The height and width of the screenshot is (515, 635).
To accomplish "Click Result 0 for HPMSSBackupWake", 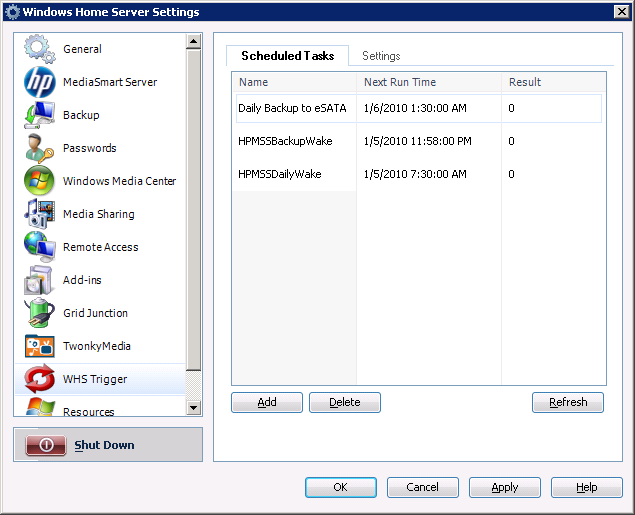I will click(511, 141).
